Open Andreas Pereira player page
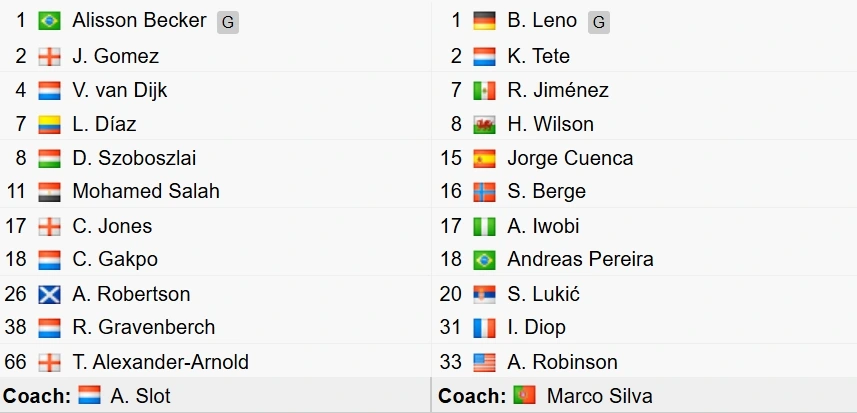The image size is (857, 413). pos(580,259)
